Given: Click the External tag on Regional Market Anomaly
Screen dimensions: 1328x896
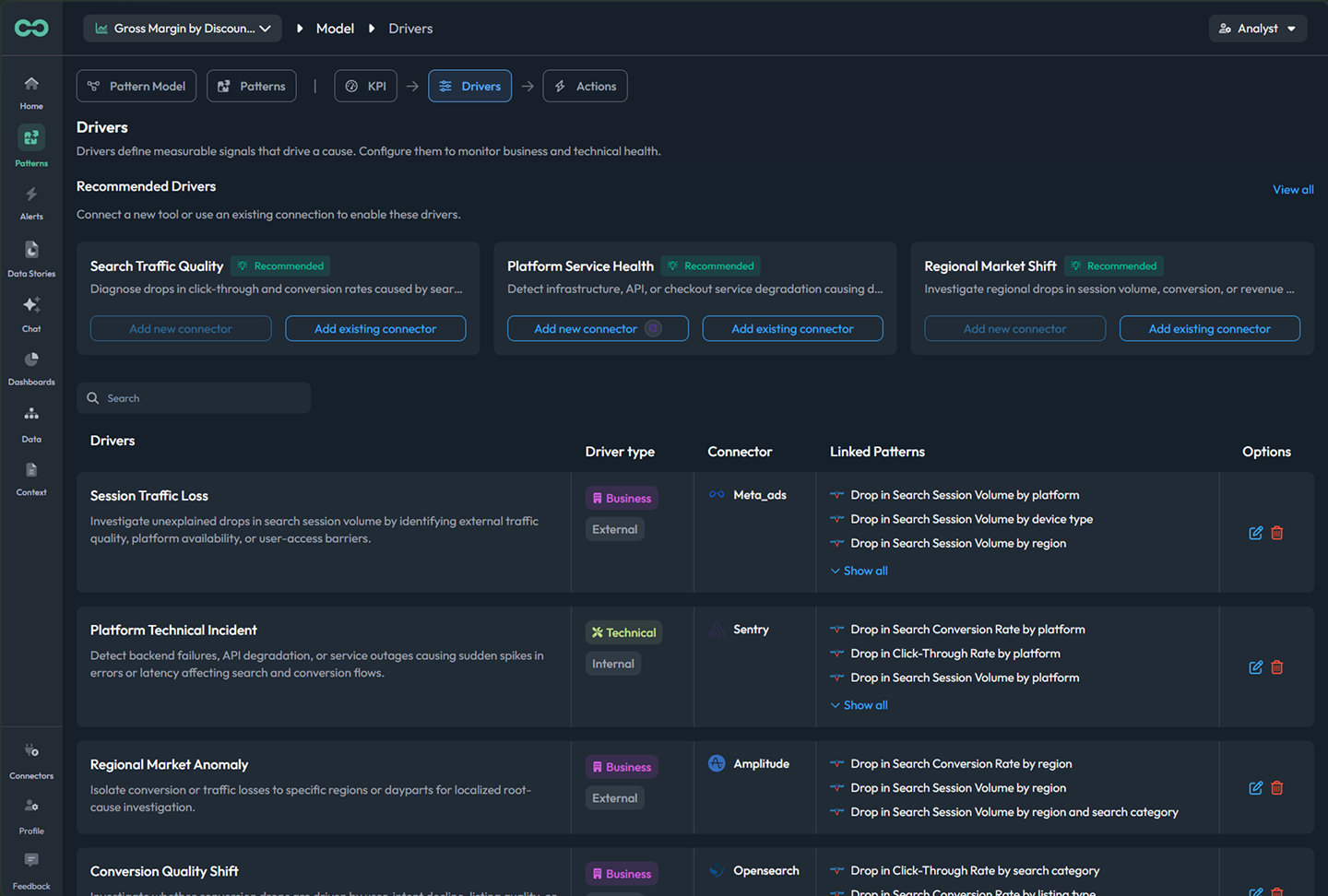Looking at the screenshot, I should [614, 798].
